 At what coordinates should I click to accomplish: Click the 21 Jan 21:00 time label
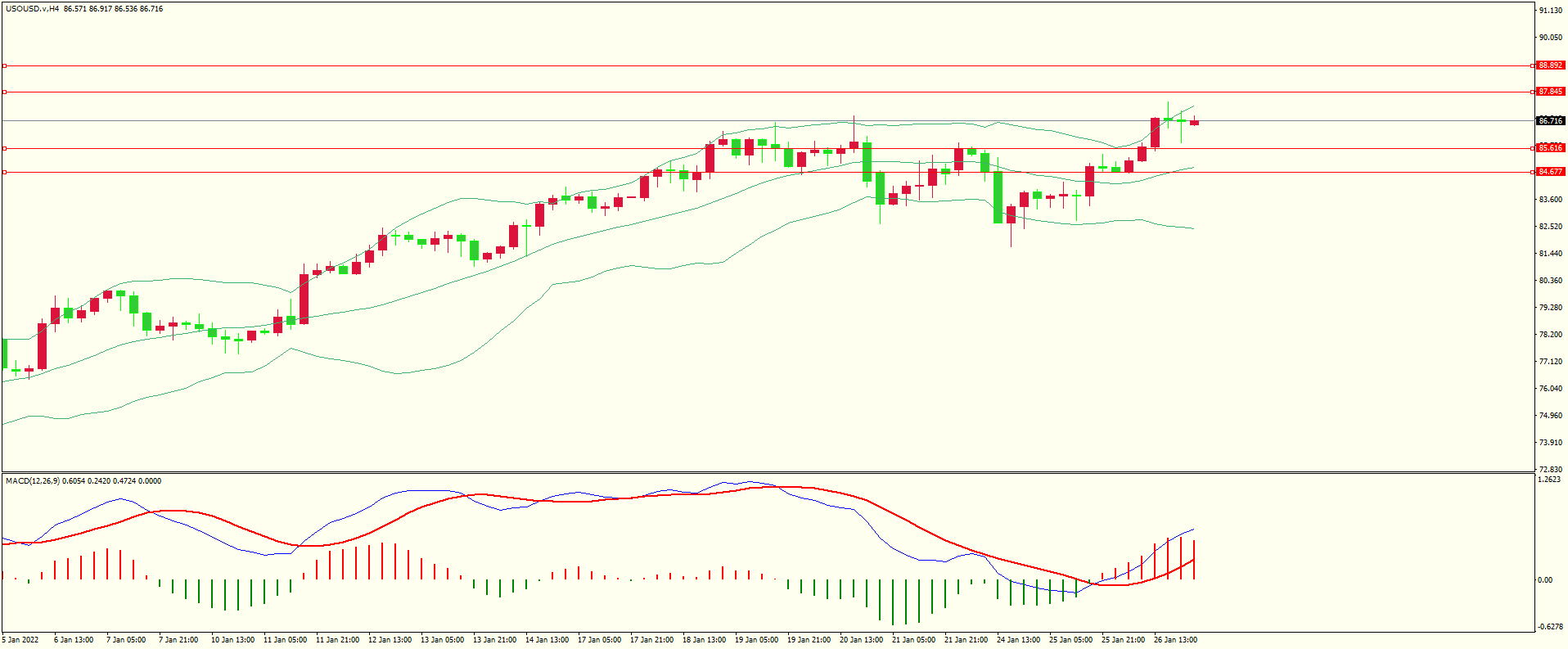coord(966,640)
